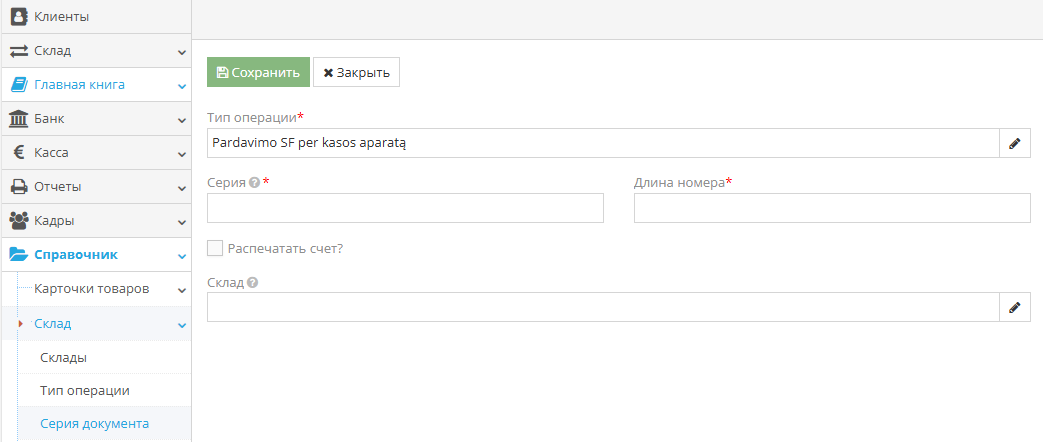Expand the Главная книга menu chevron
Screen dimensions: 1043x442
[182, 86]
